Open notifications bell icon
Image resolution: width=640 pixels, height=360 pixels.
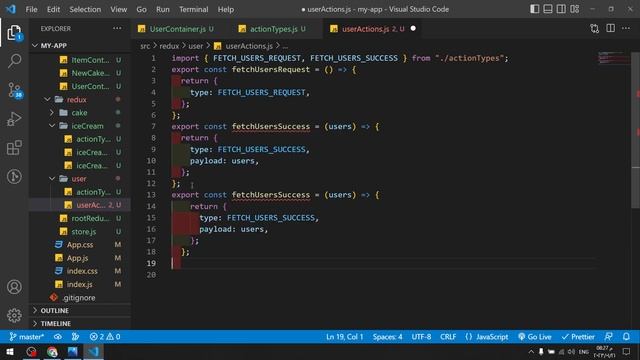click(x=626, y=337)
